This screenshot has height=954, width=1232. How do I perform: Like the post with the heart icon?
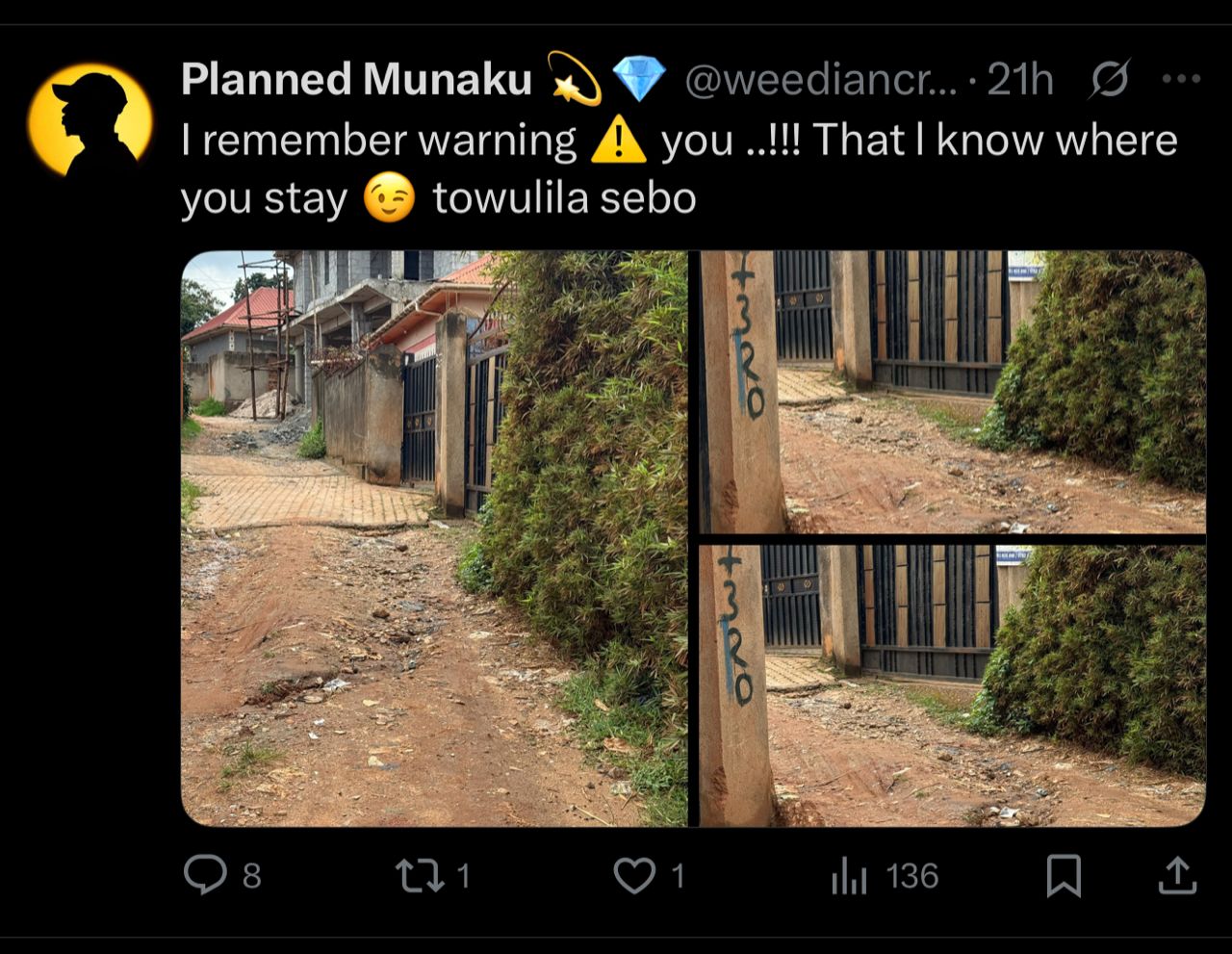click(x=634, y=875)
